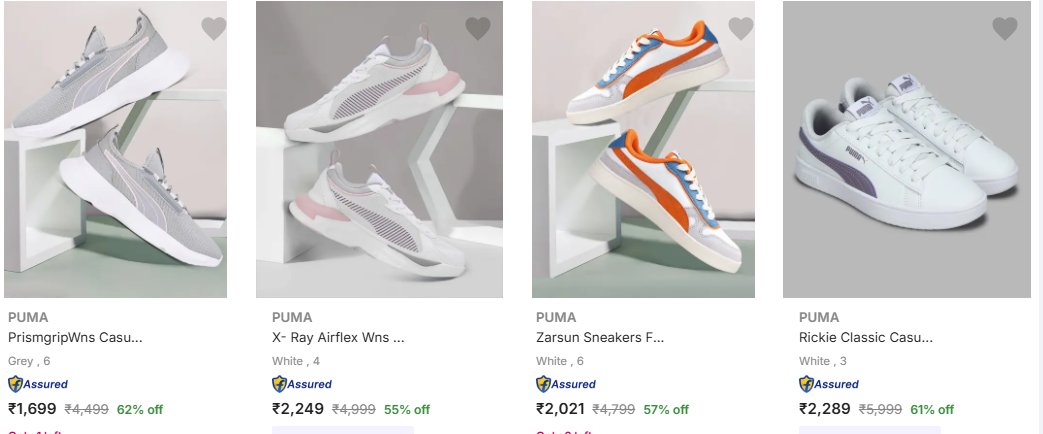The height and width of the screenshot is (434, 1043).
Task: Click the PUMA brand above Rickie Classic
Action: click(x=819, y=318)
